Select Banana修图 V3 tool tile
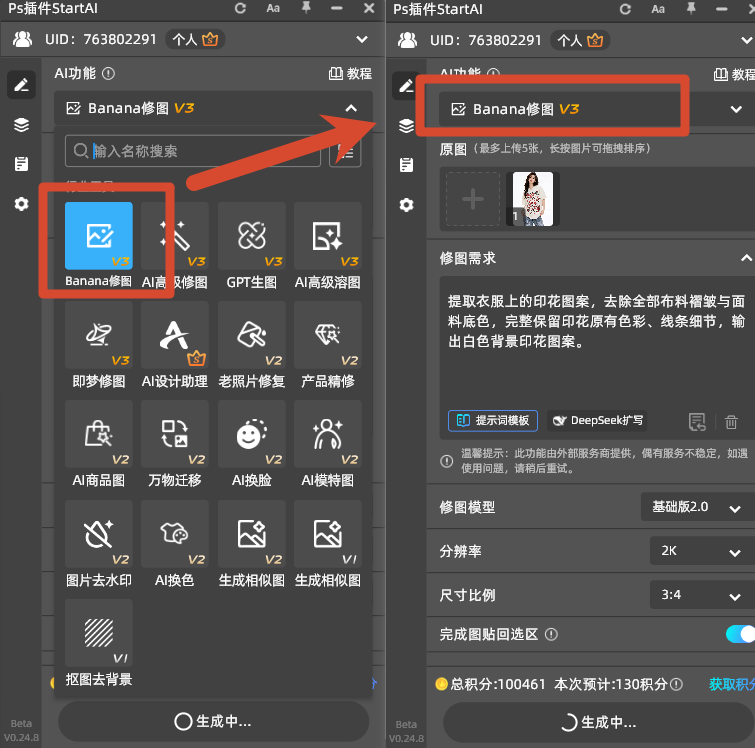 click(x=99, y=236)
